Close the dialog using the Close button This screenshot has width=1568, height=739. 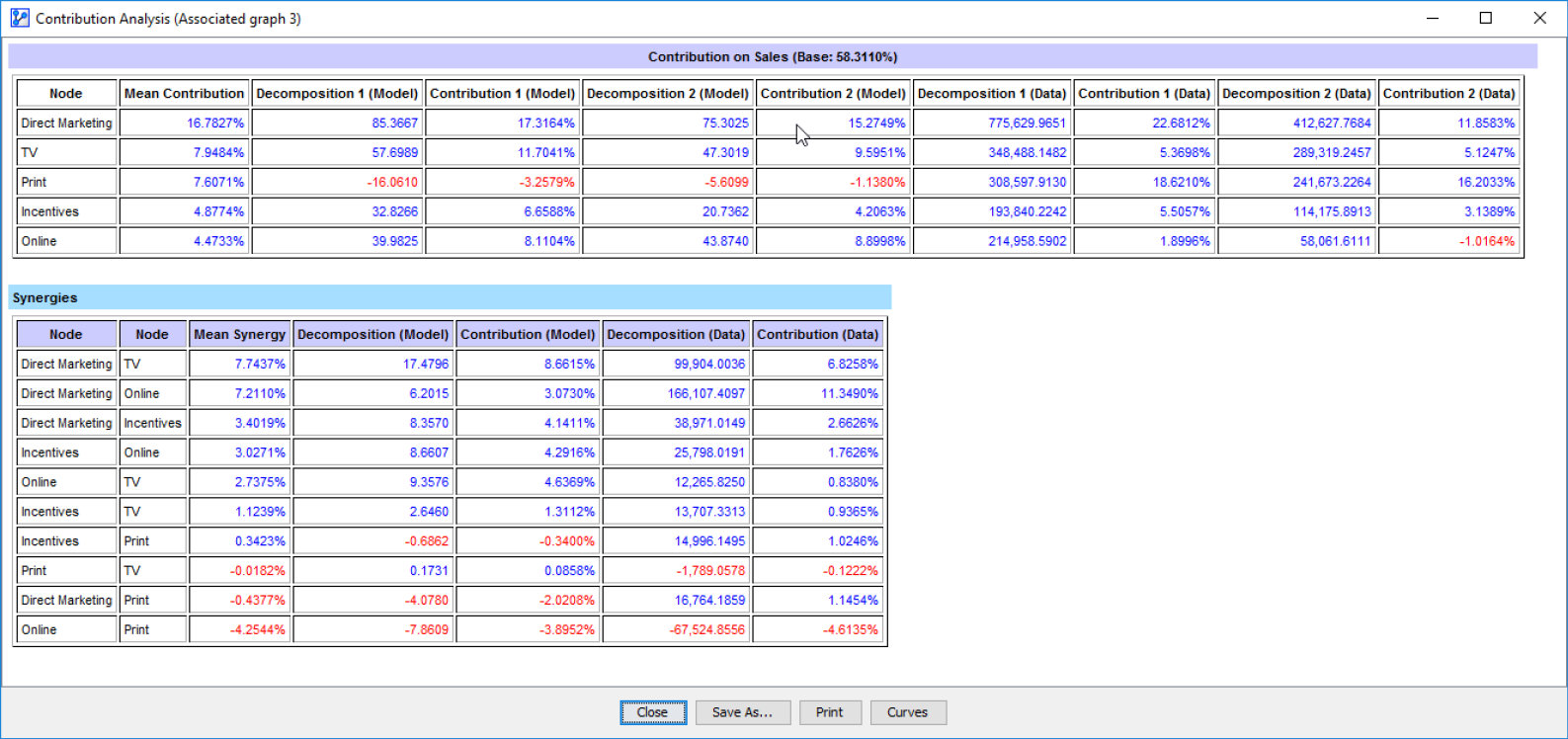(652, 712)
